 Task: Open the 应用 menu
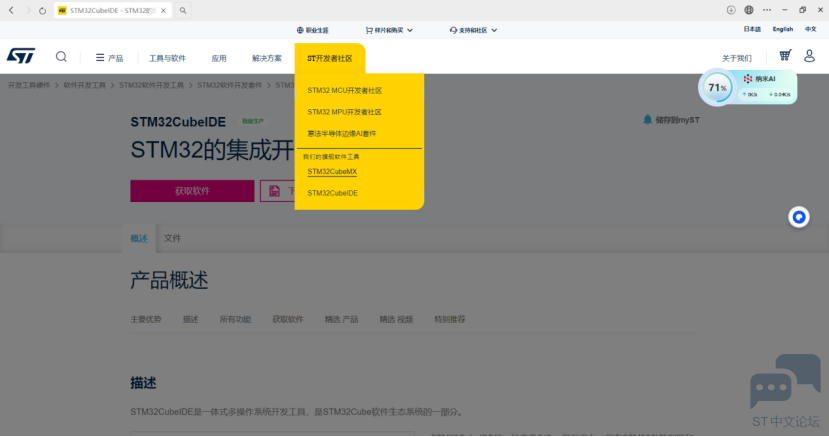(x=219, y=58)
